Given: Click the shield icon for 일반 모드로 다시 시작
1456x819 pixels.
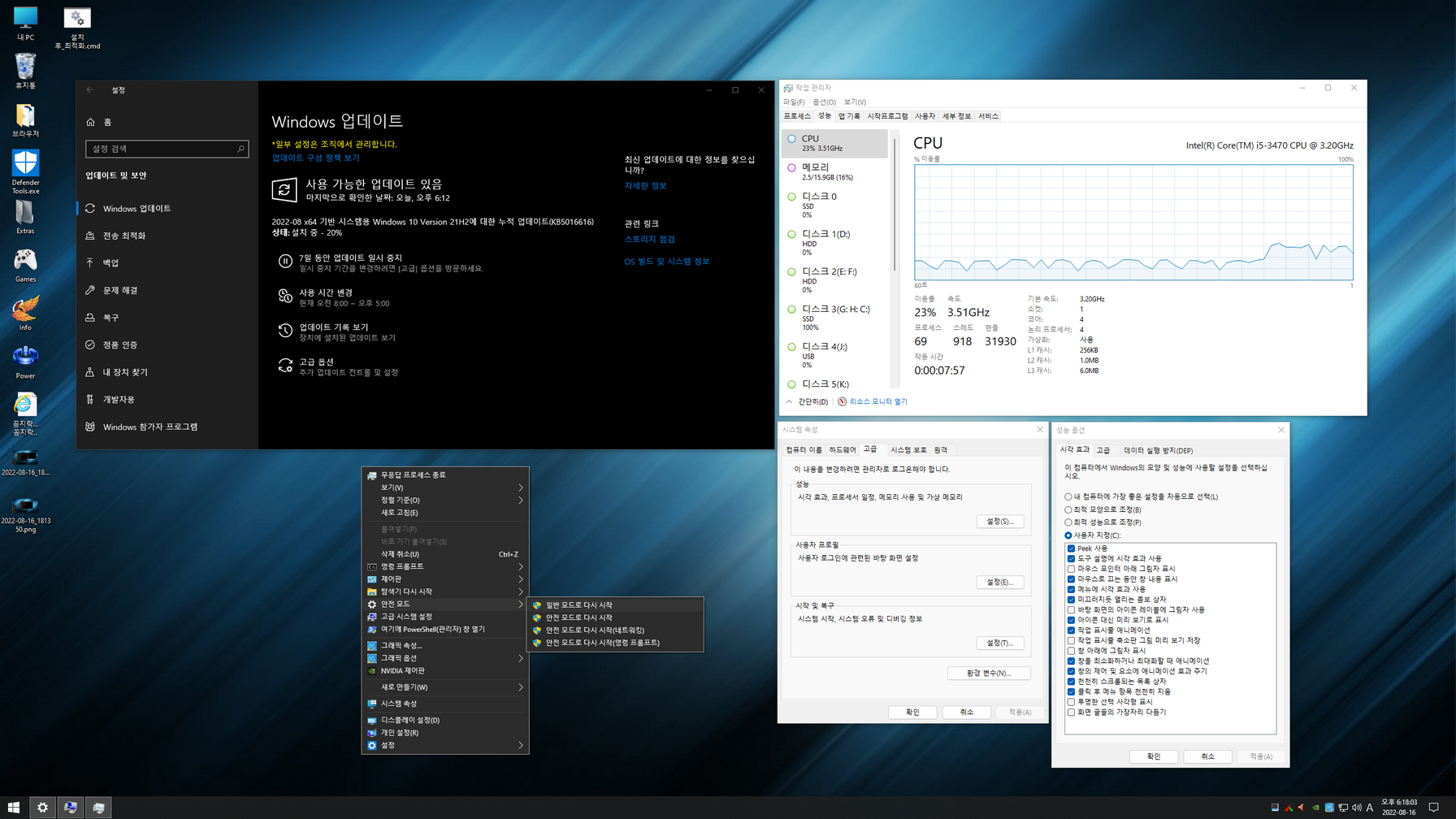Looking at the screenshot, I should 537,605.
